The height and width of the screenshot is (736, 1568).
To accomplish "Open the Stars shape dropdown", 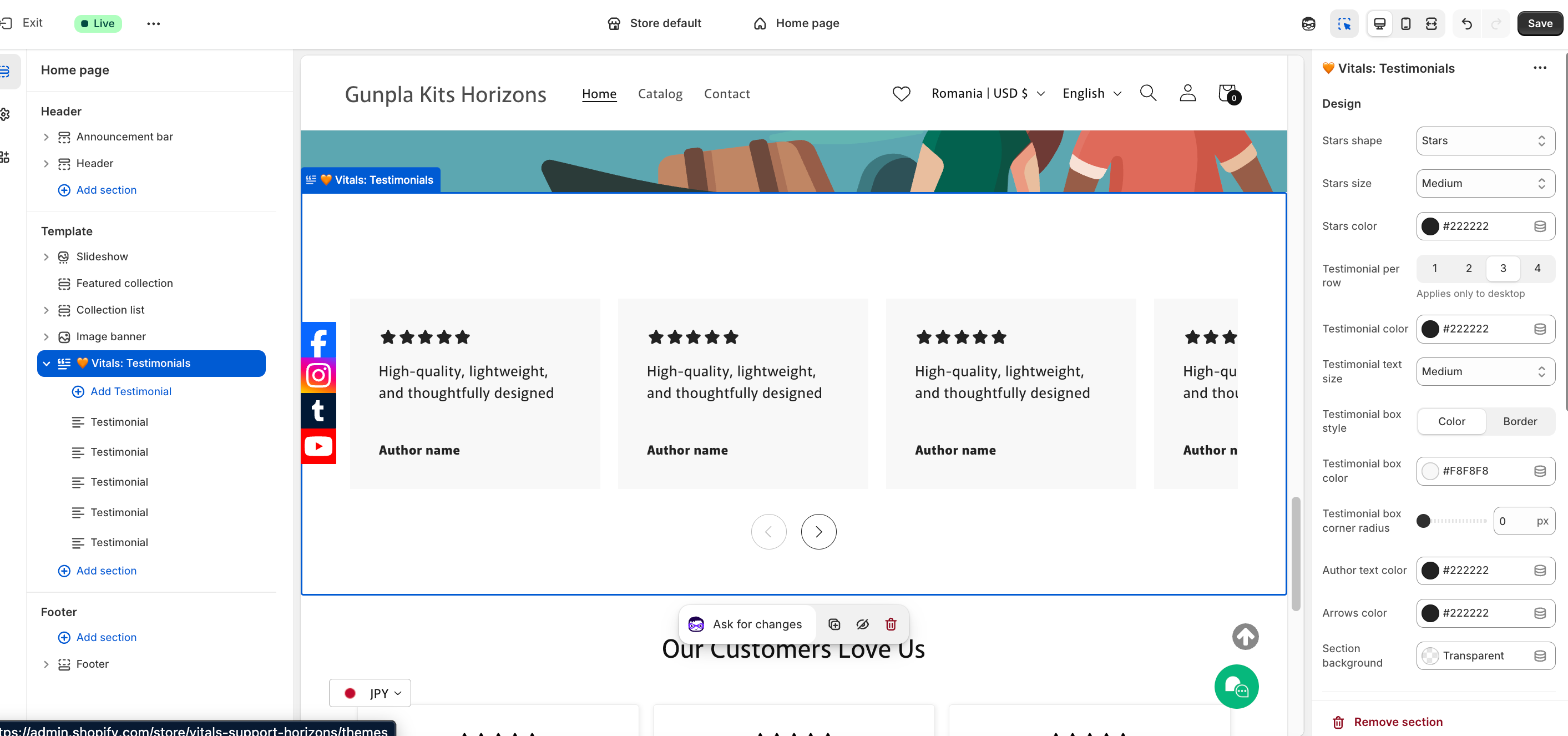I will point(1485,140).
